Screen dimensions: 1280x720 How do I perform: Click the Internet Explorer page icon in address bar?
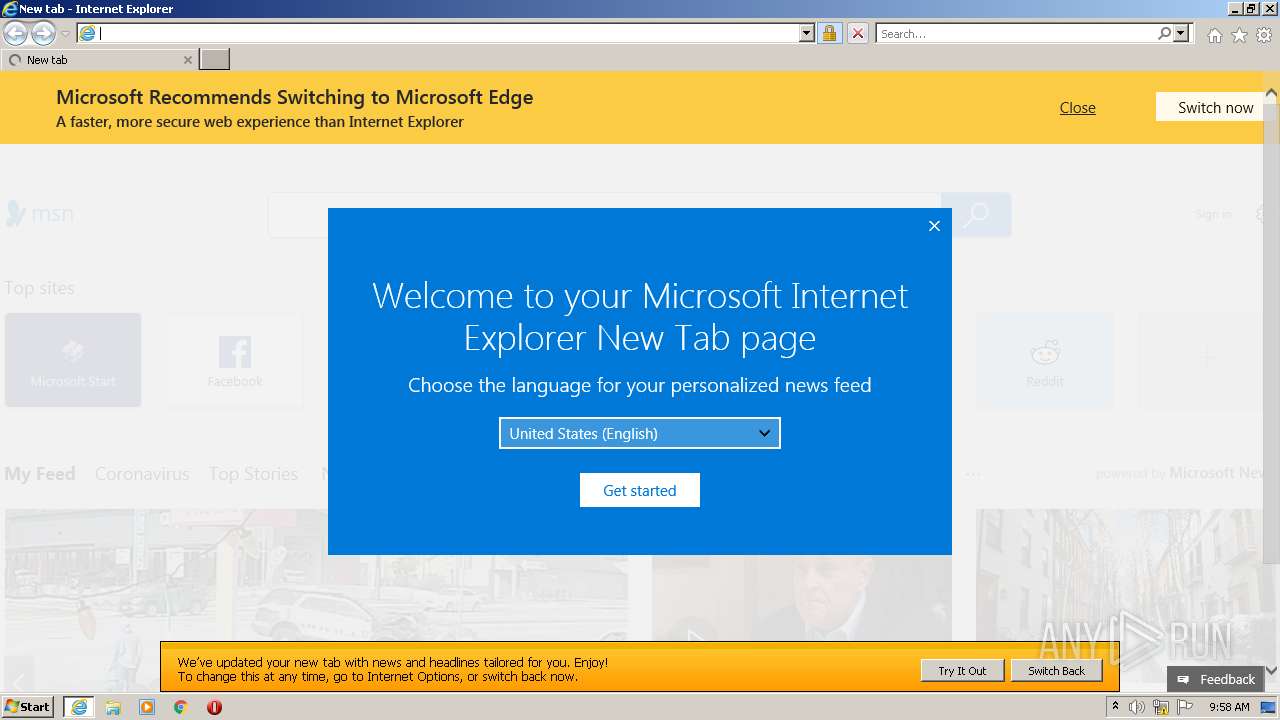click(x=87, y=33)
